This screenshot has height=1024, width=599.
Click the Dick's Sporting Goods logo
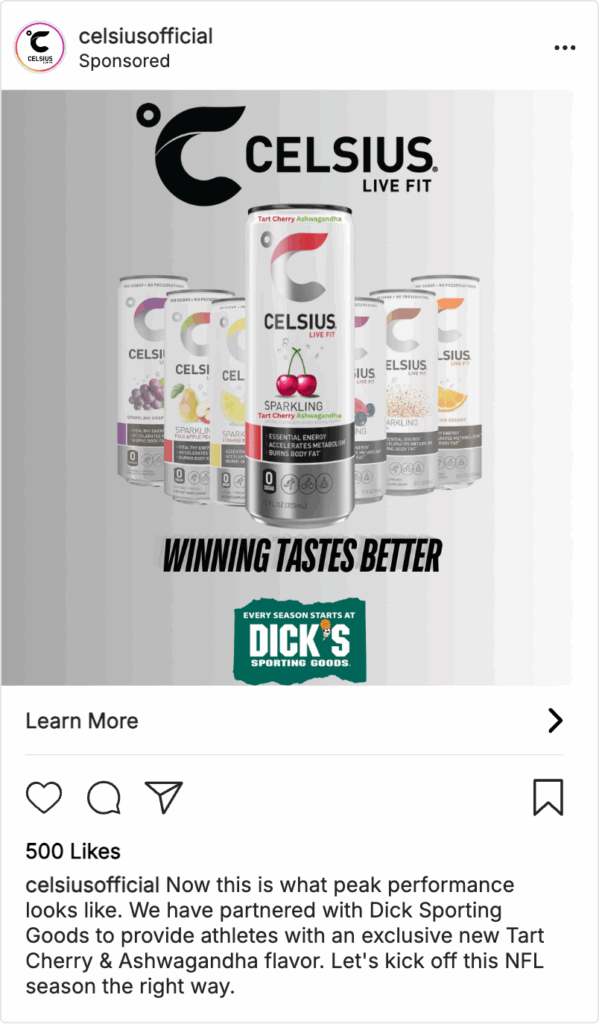pyautogui.click(x=300, y=640)
